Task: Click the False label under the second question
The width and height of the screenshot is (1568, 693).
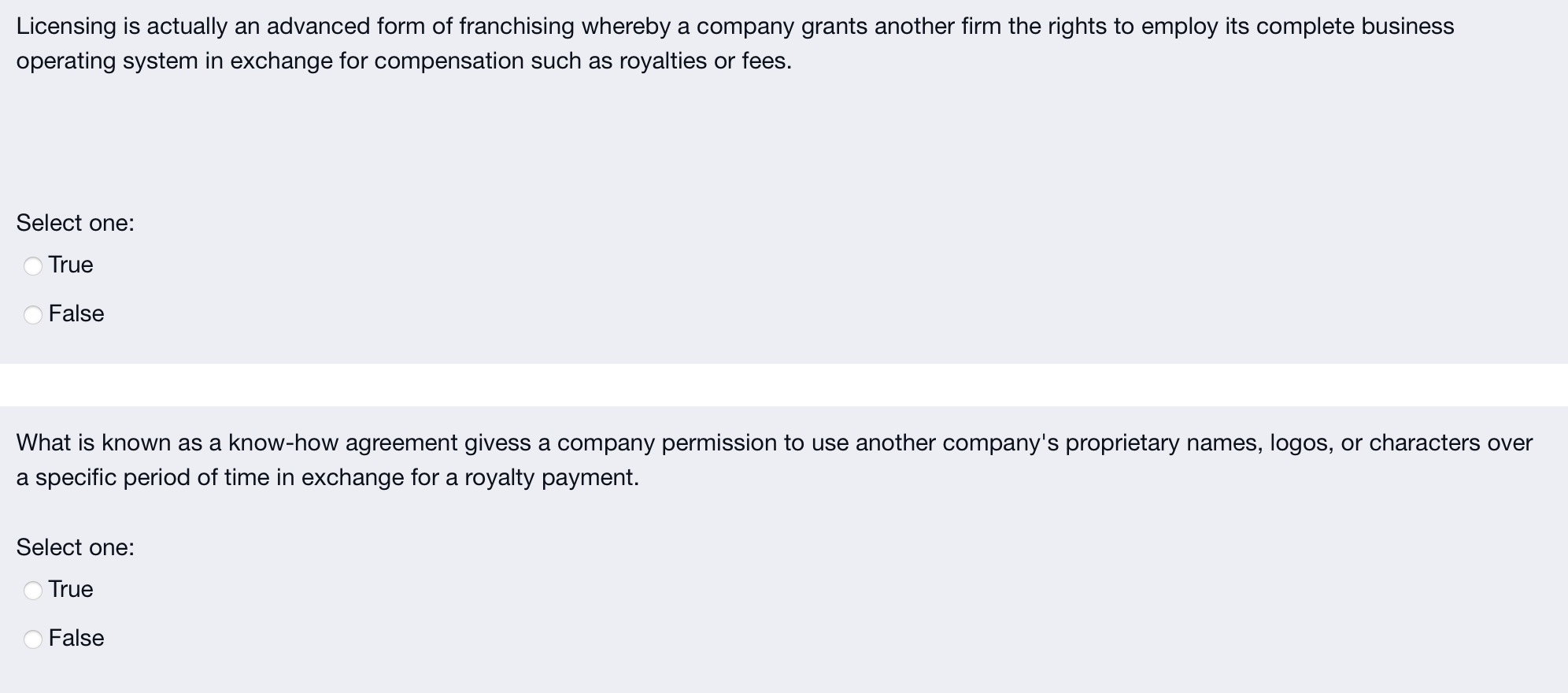Action: [76, 638]
